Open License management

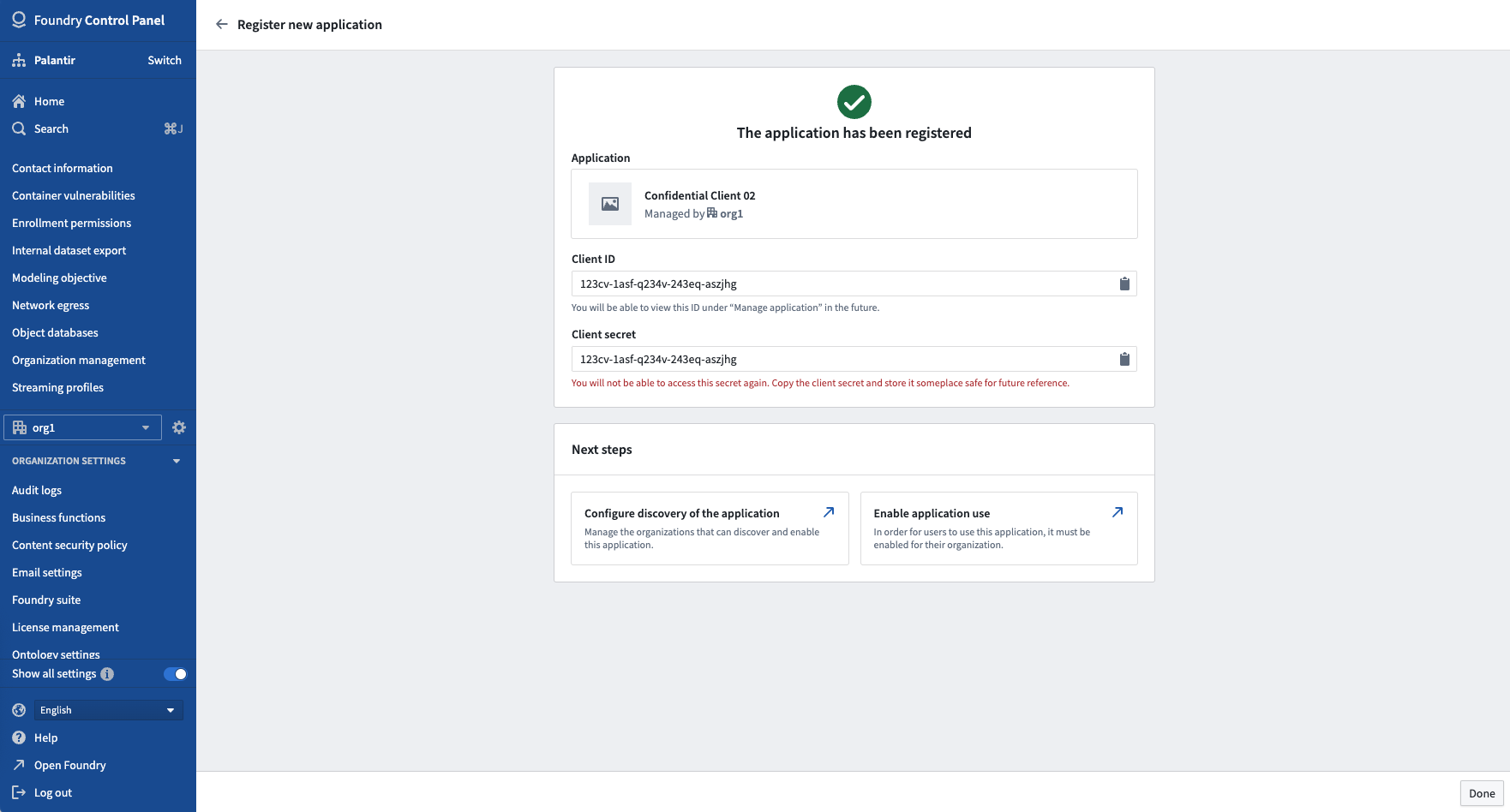pos(66,627)
